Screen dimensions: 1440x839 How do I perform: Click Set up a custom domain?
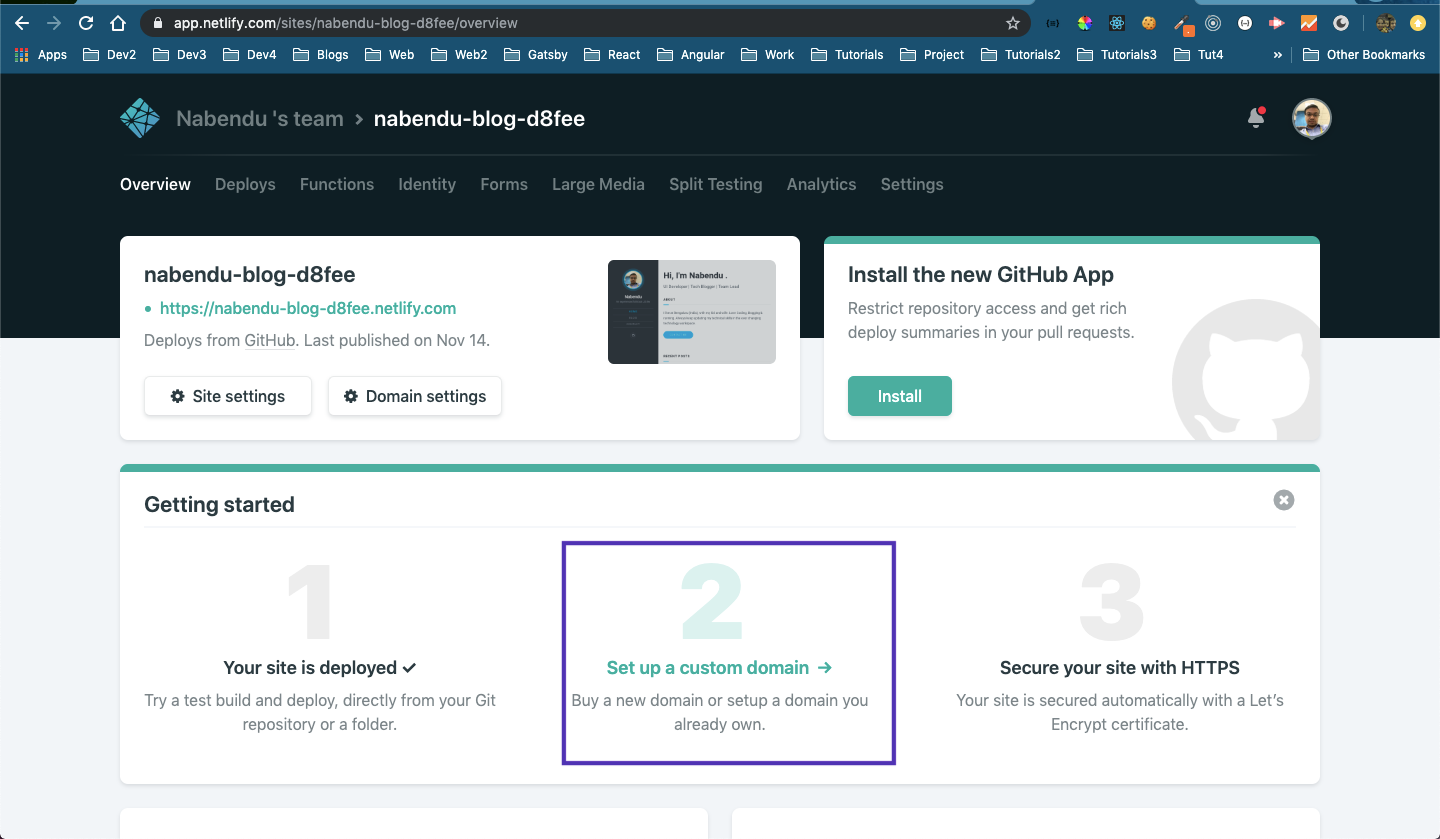pos(720,667)
